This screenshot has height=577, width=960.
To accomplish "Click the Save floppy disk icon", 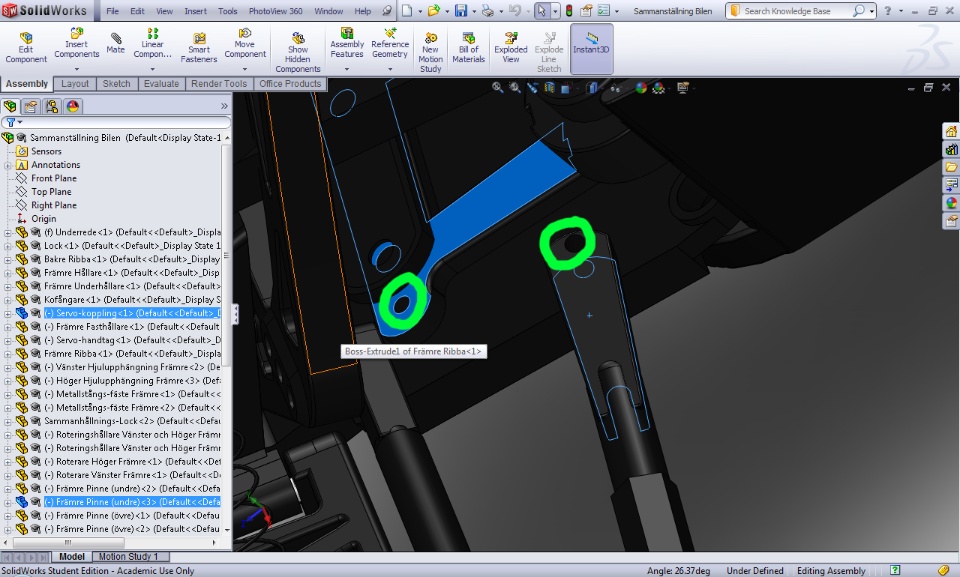I will click(461, 10).
